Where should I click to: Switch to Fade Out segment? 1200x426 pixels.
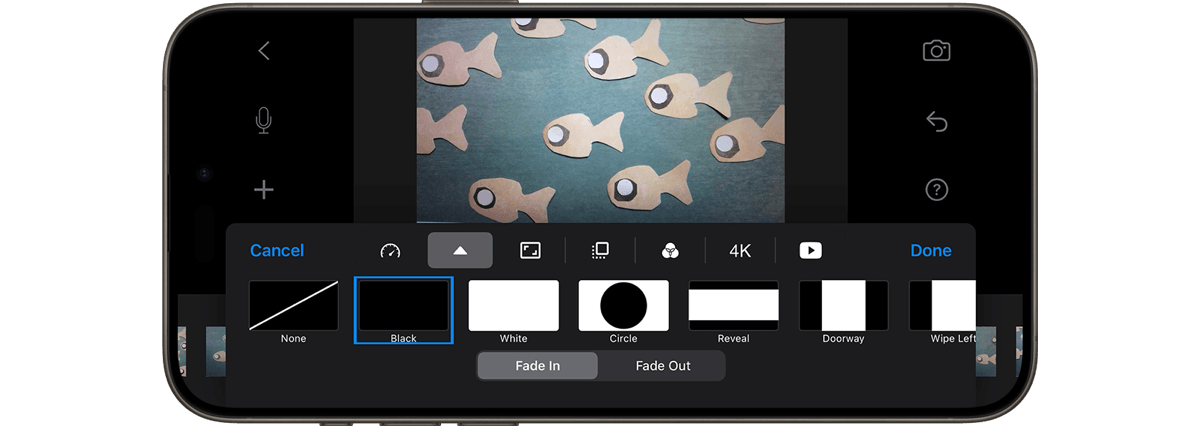[x=663, y=366]
